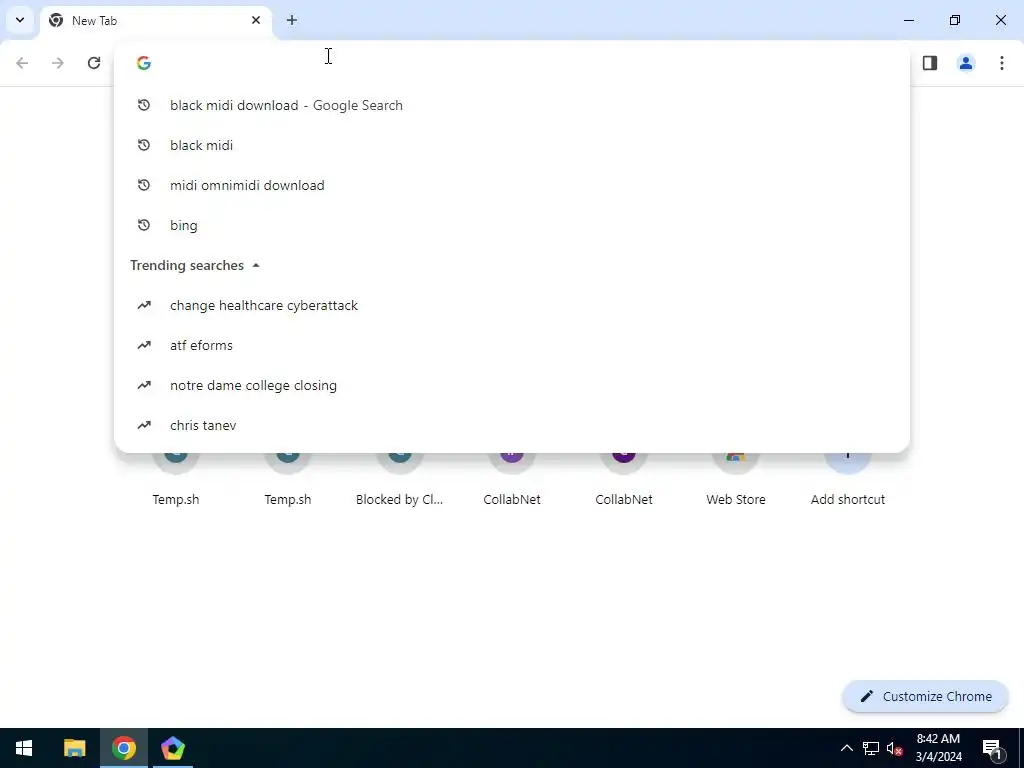Open the profile avatar menu
Viewport: 1024px width, 768px height.
966,63
